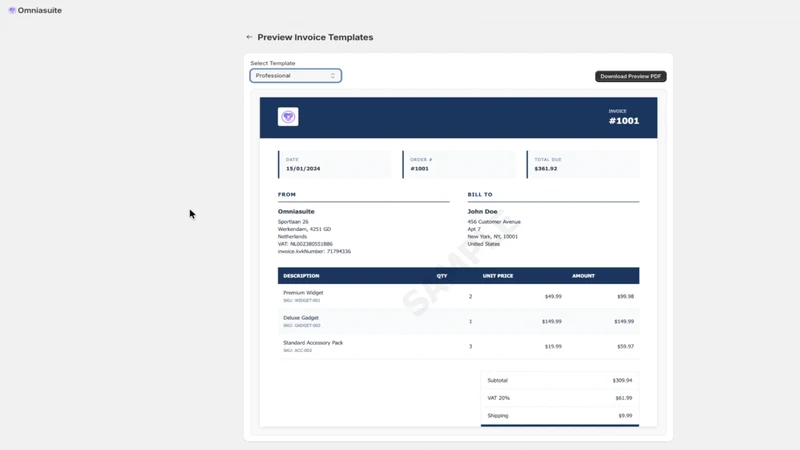The image size is (800, 450).
Task: Click the Deluxe Gadget item row
Action: pyautogui.click(x=458, y=321)
